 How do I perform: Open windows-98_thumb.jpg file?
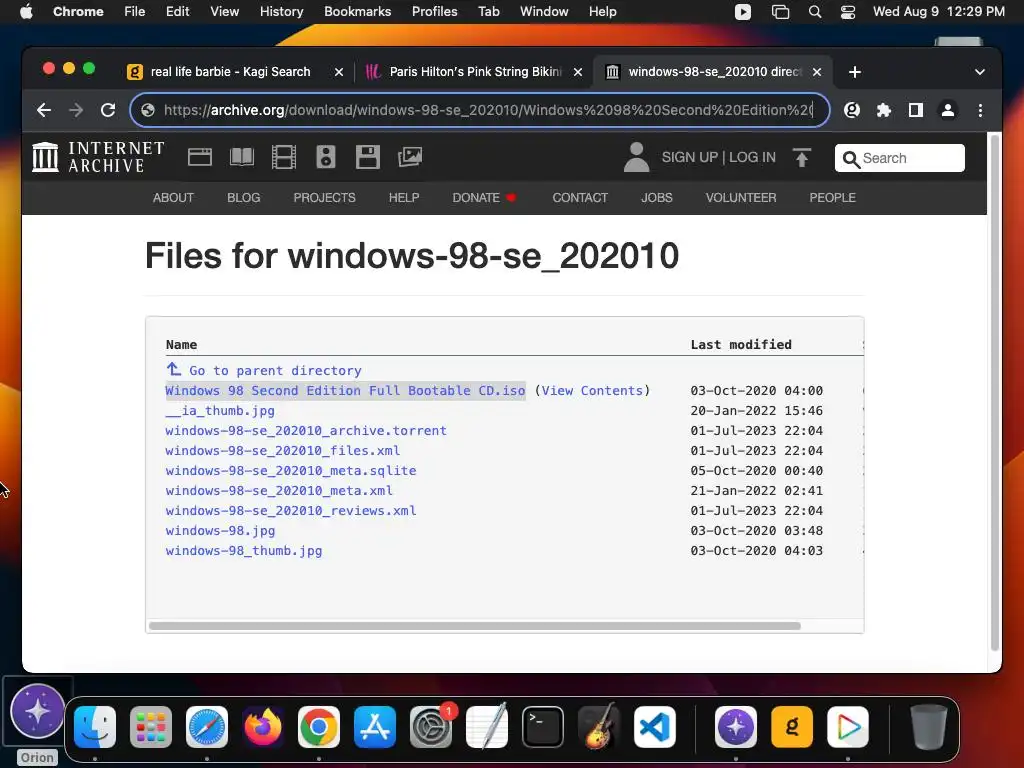click(x=244, y=551)
